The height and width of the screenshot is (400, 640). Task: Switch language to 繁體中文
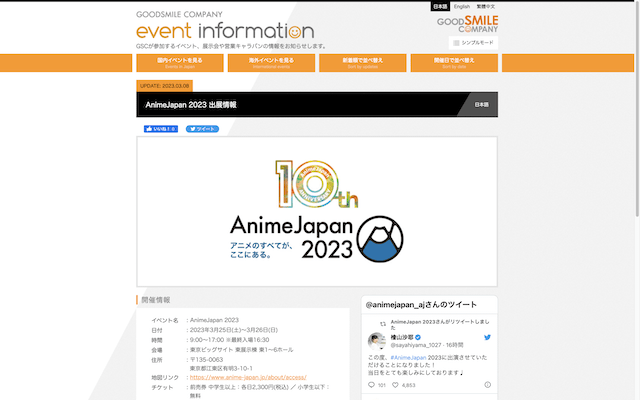point(486,7)
